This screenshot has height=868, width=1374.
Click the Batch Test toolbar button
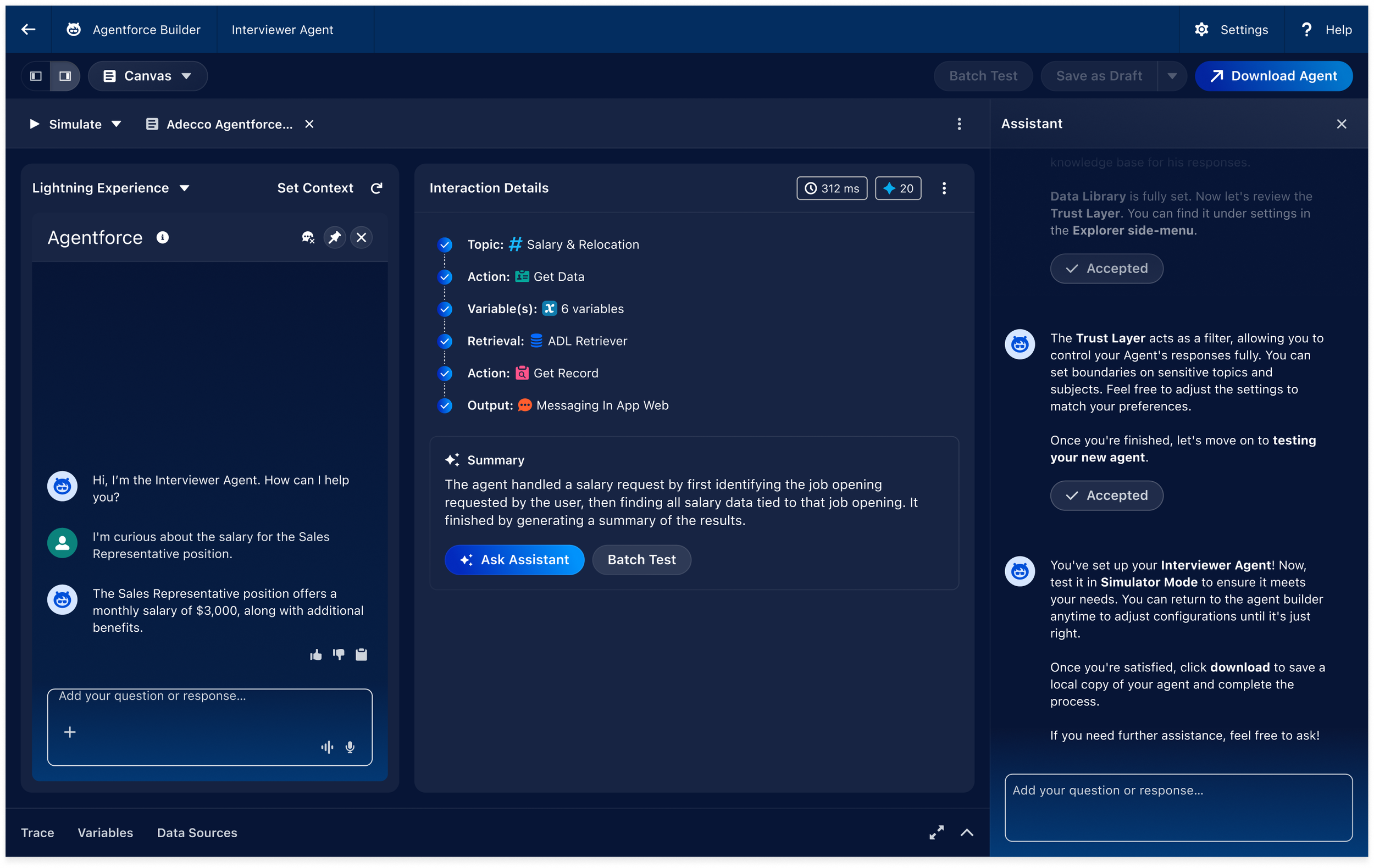pos(983,76)
